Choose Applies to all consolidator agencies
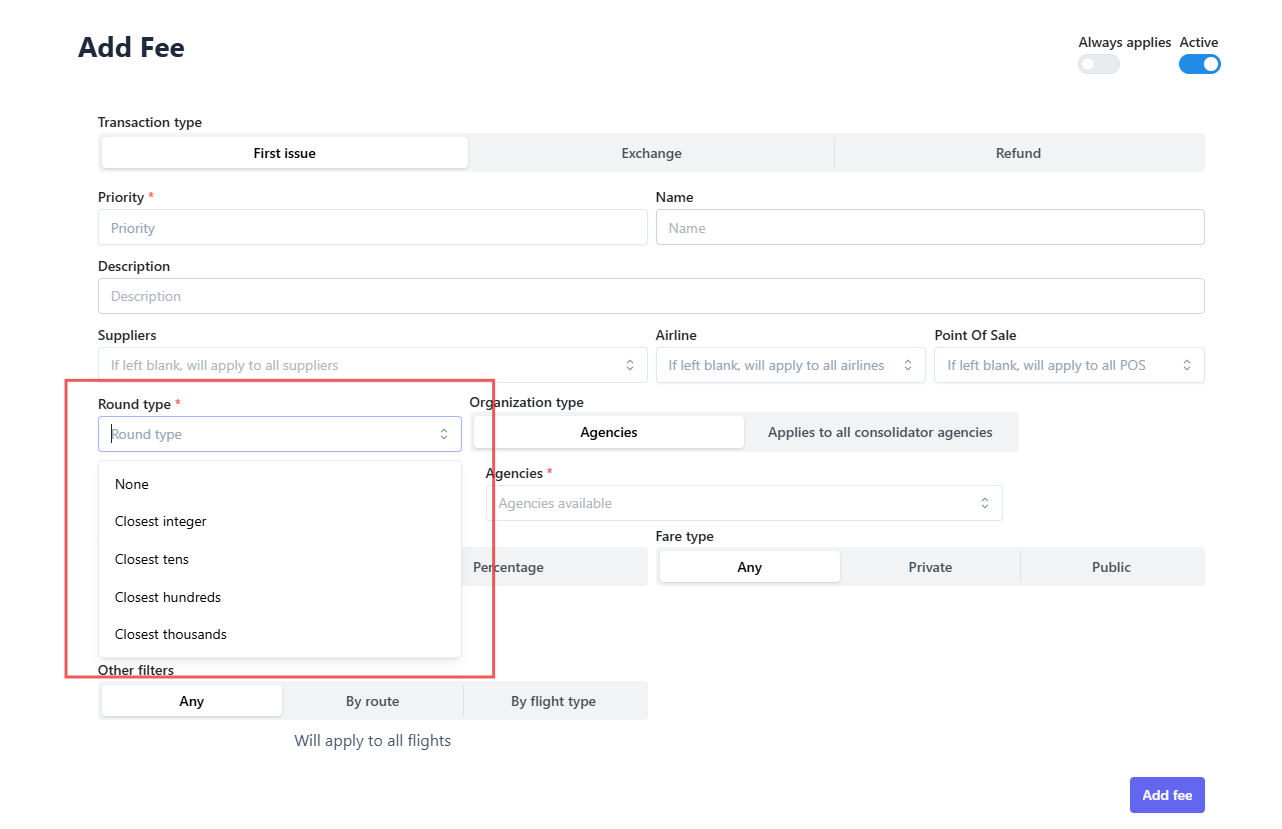 tap(880, 432)
